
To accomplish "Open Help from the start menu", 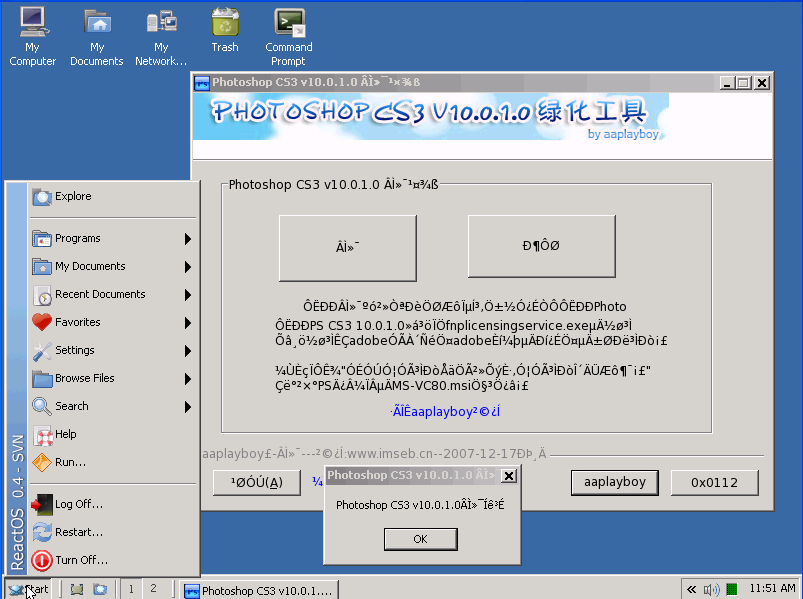I will [113, 435].
